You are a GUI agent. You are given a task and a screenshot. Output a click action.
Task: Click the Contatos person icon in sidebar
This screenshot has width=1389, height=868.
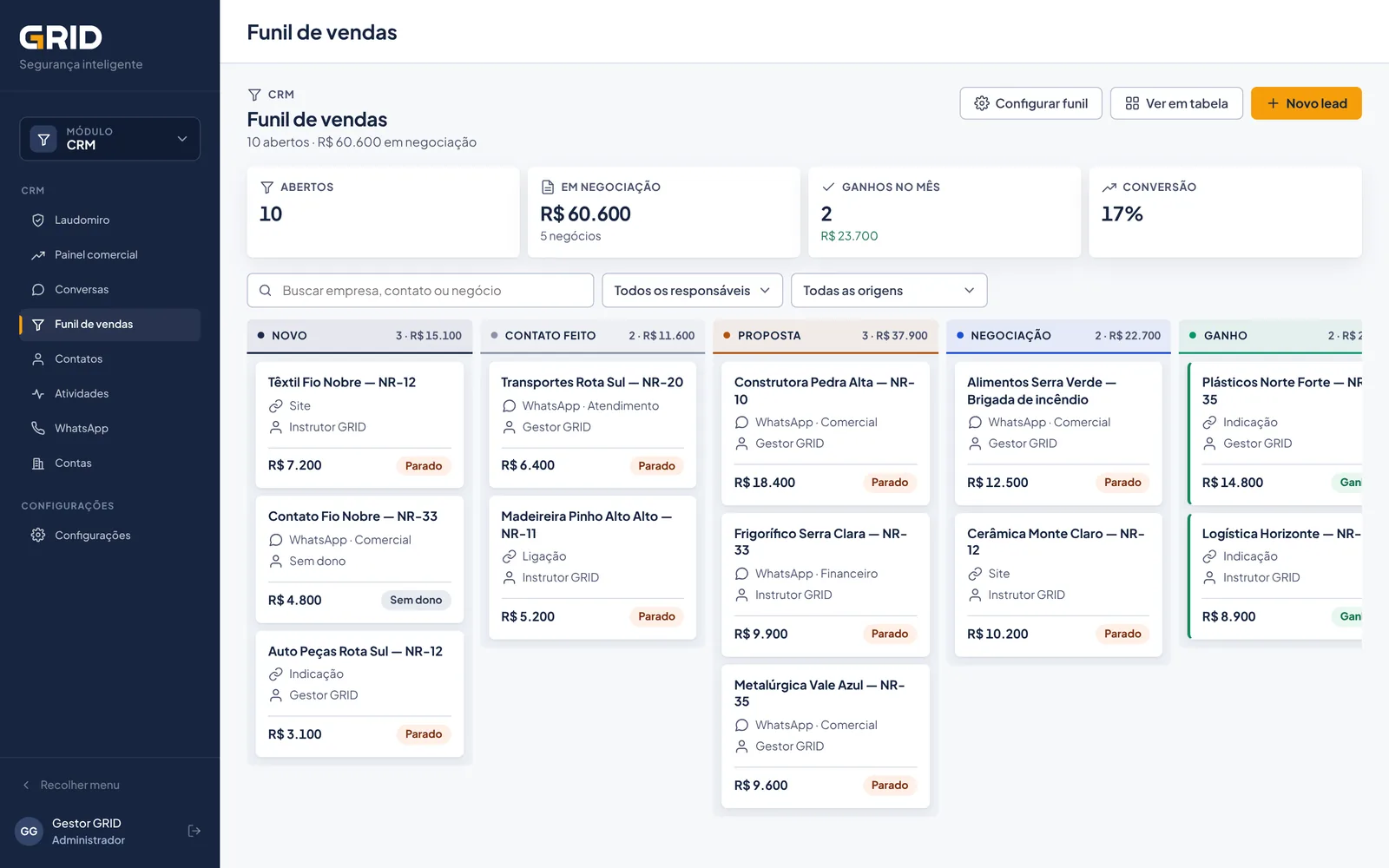(x=38, y=359)
